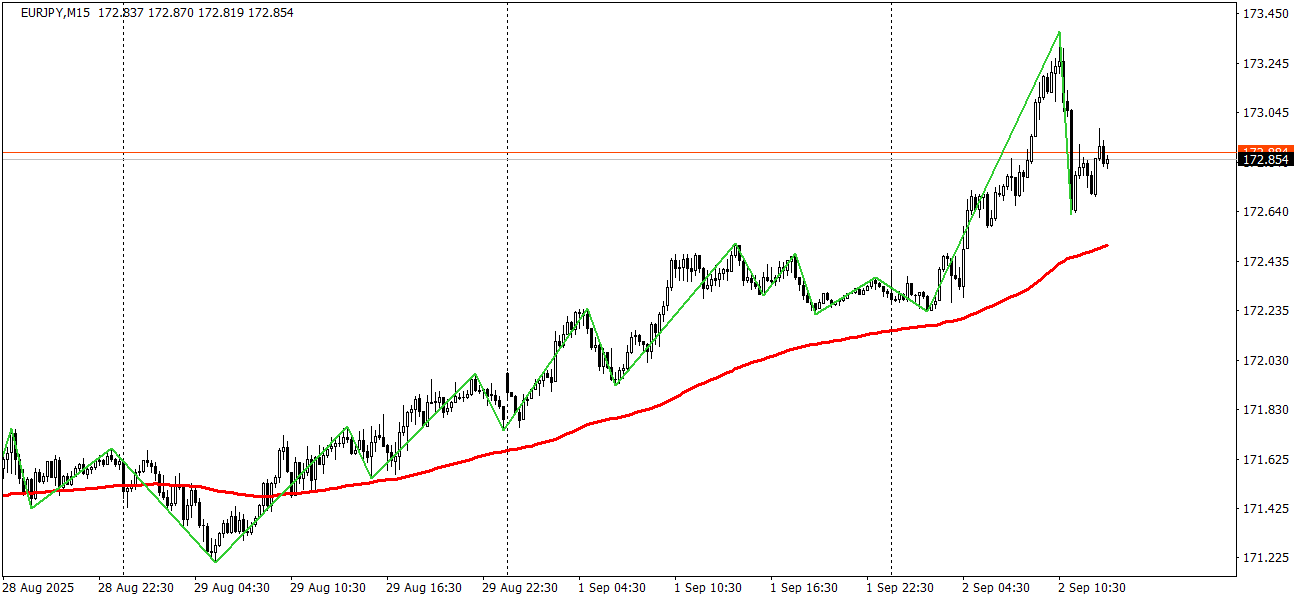The image size is (1300, 600).
Task: Select the open value 172.837 in header
Action: pos(120,12)
